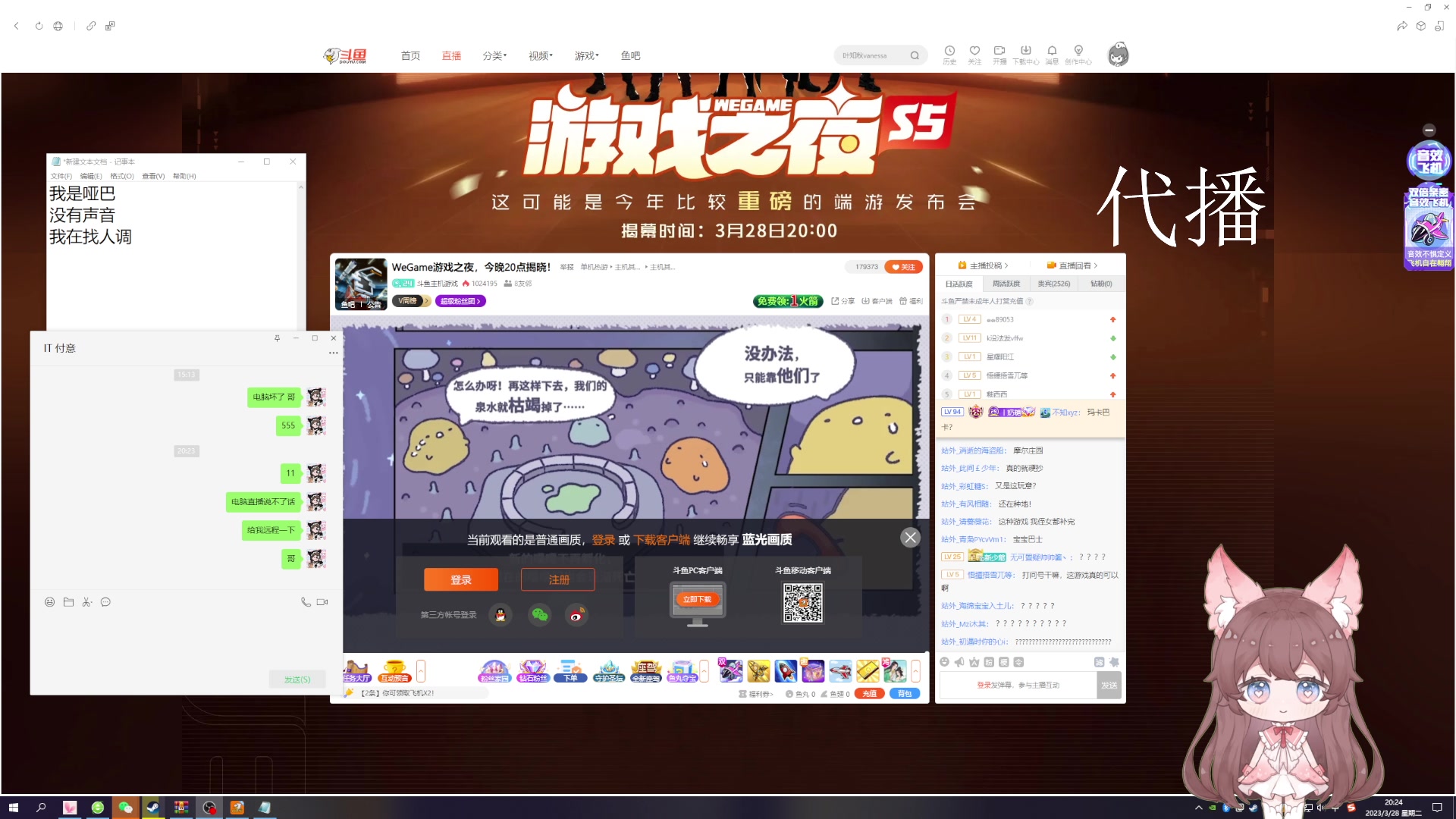Viewport: 1456px width, 819px height.
Task: Click the 福利券 link
Action: pyautogui.click(x=756, y=694)
